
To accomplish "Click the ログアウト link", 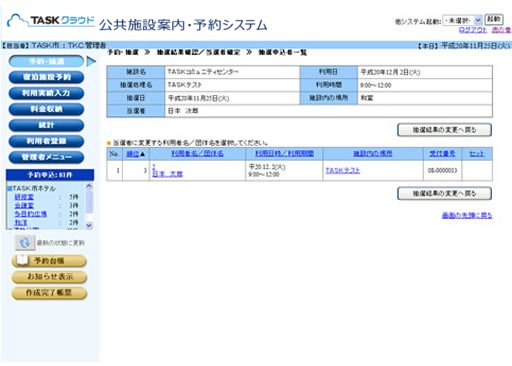I will [473, 30].
